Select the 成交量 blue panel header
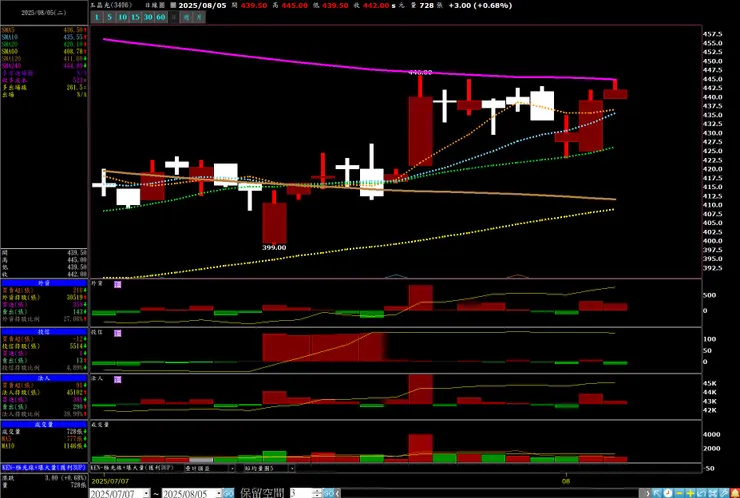Screen dimensions: 740x498 click(x=44, y=424)
